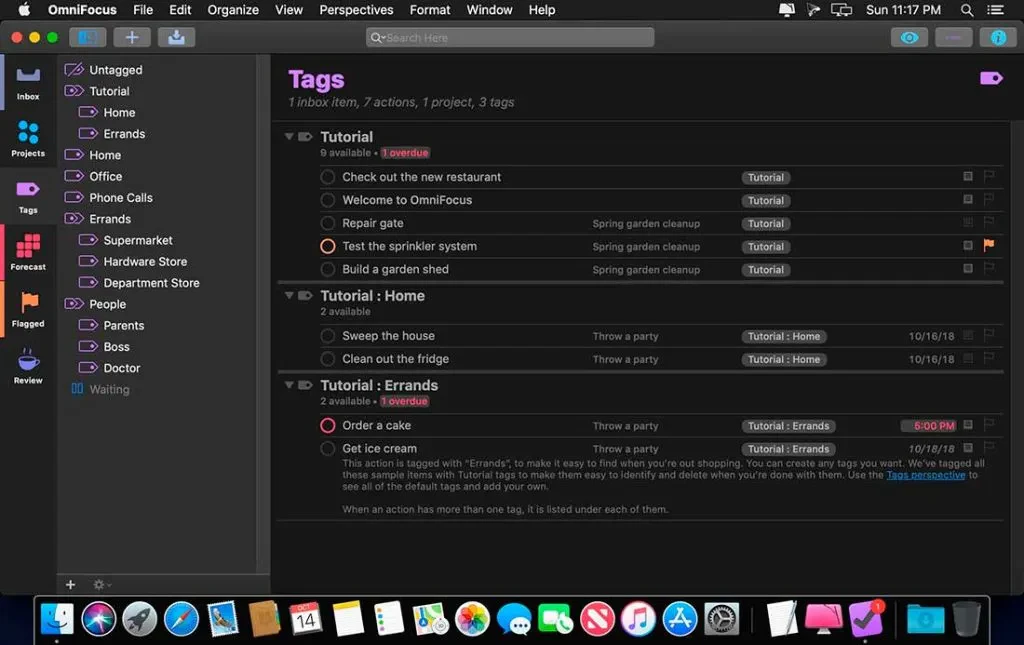
Task: Add a new tag with the sidebar plus
Action: coord(71,584)
